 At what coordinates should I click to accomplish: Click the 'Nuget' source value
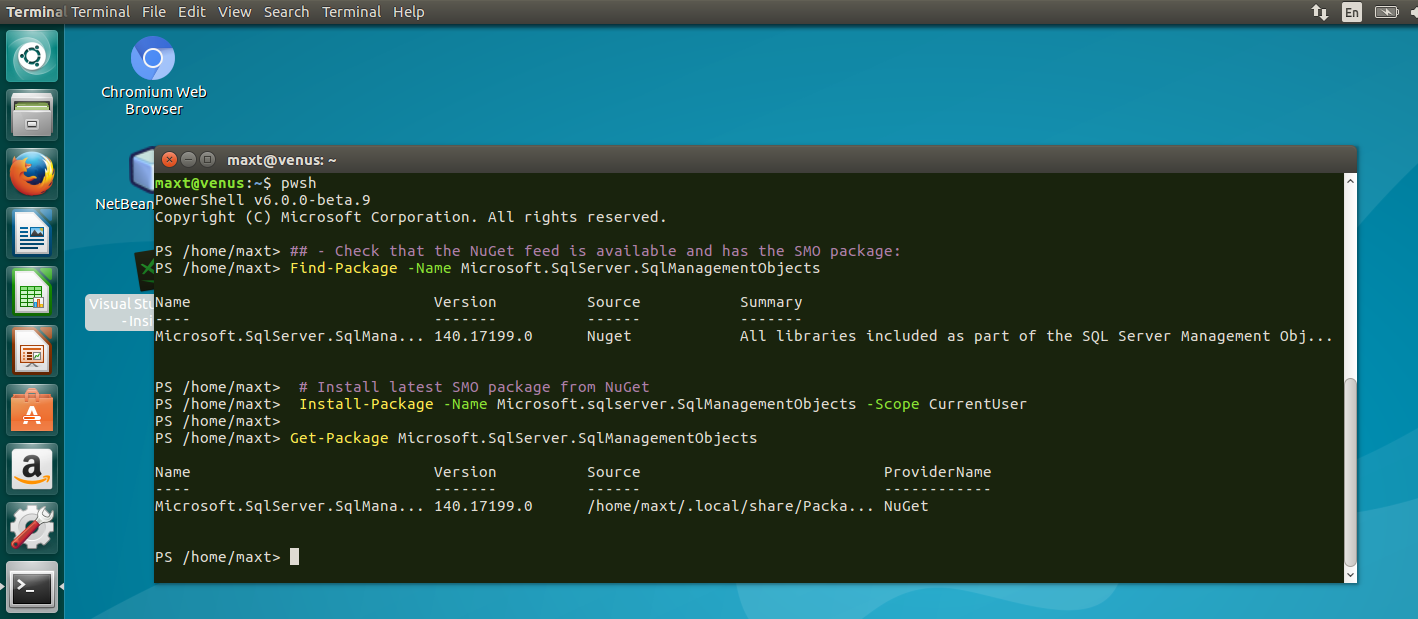coord(609,336)
